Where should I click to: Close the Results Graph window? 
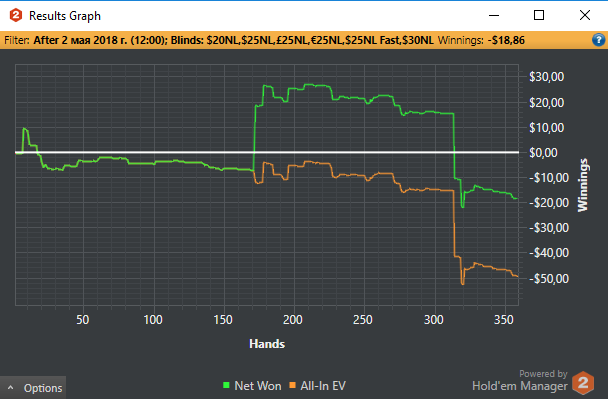tap(585, 16)
